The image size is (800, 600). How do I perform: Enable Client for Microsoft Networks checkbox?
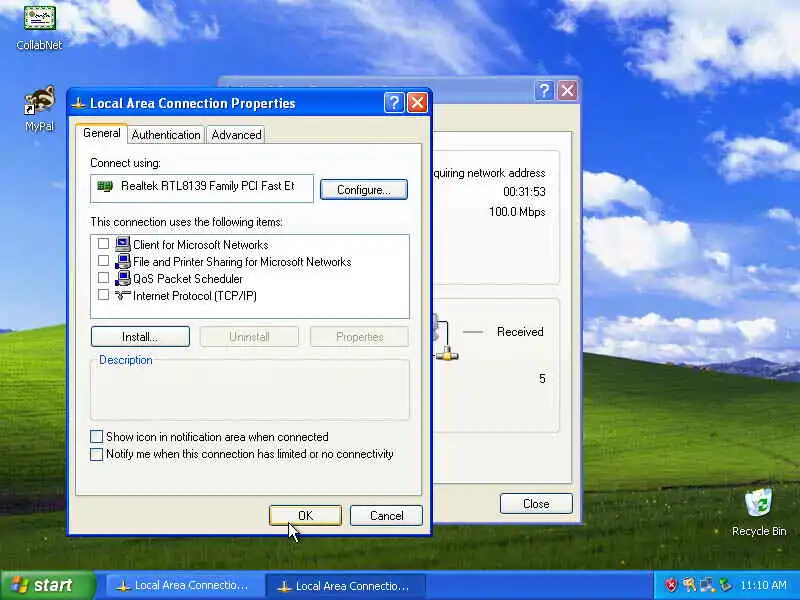[x=103, y=244]
